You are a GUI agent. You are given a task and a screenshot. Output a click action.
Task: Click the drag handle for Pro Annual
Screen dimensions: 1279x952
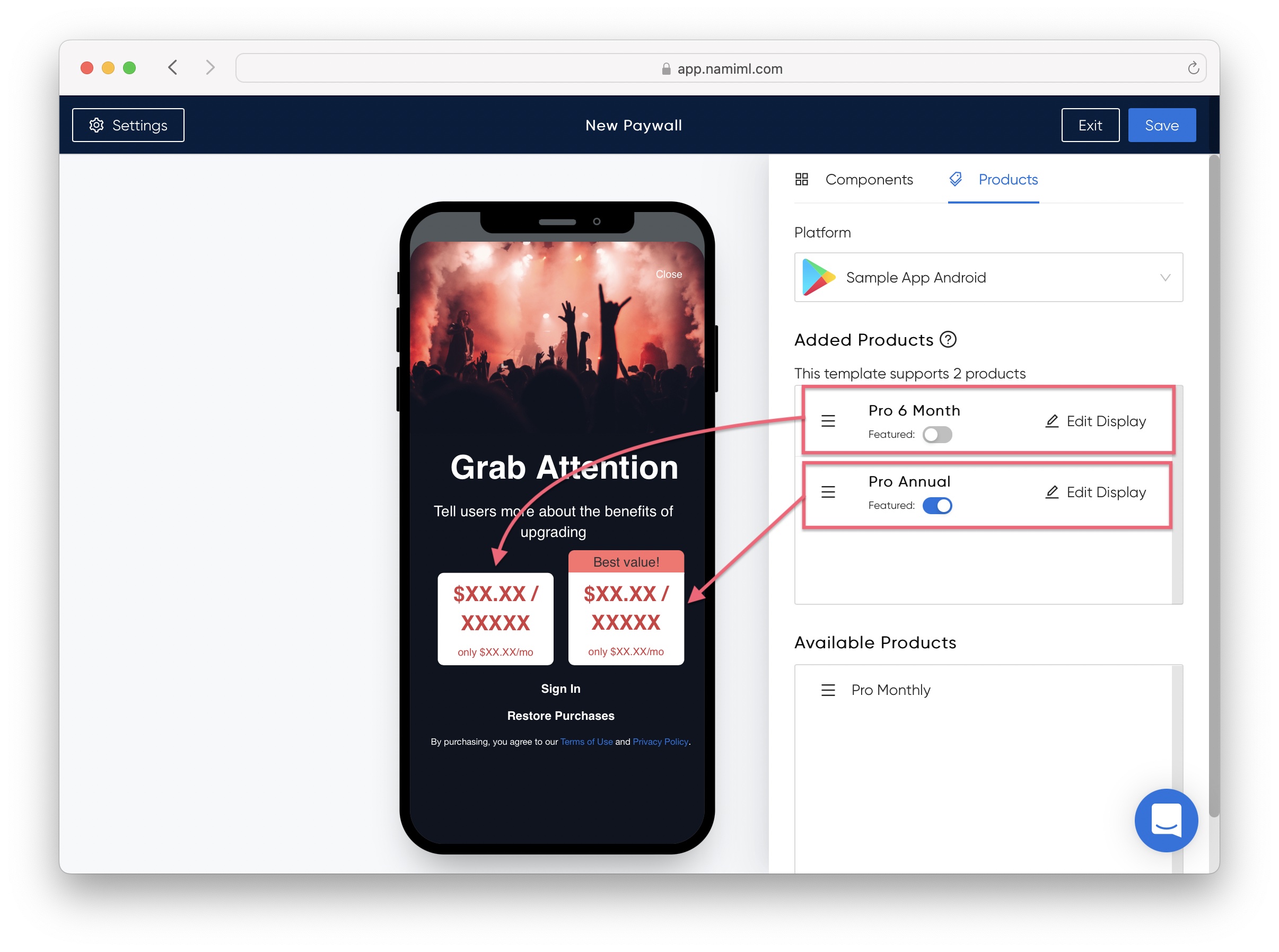[828, 492]
